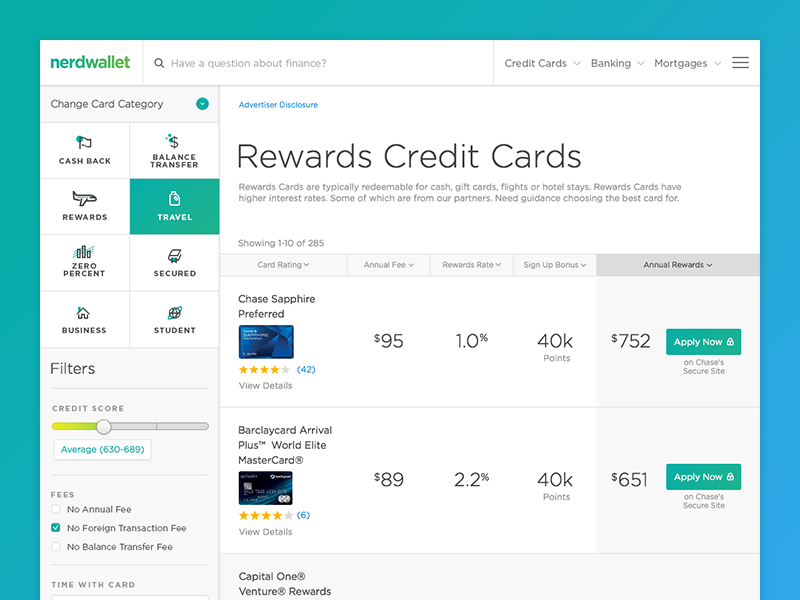Viewport: 800px width, 600px height.
Task: Click the $752 annual rewards value
Action: click(x=631, y=341)
